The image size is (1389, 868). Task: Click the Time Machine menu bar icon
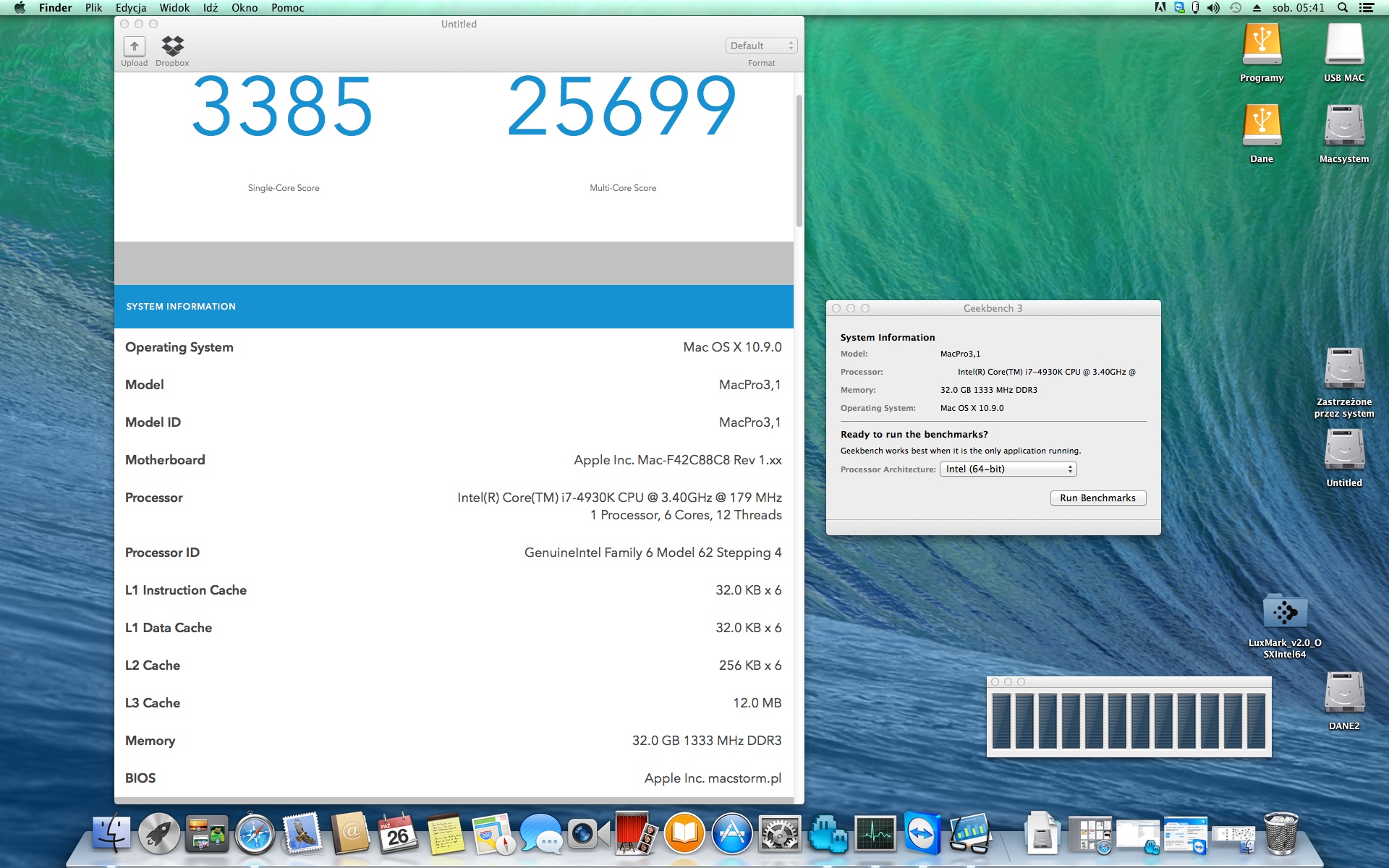[1236, 8]
